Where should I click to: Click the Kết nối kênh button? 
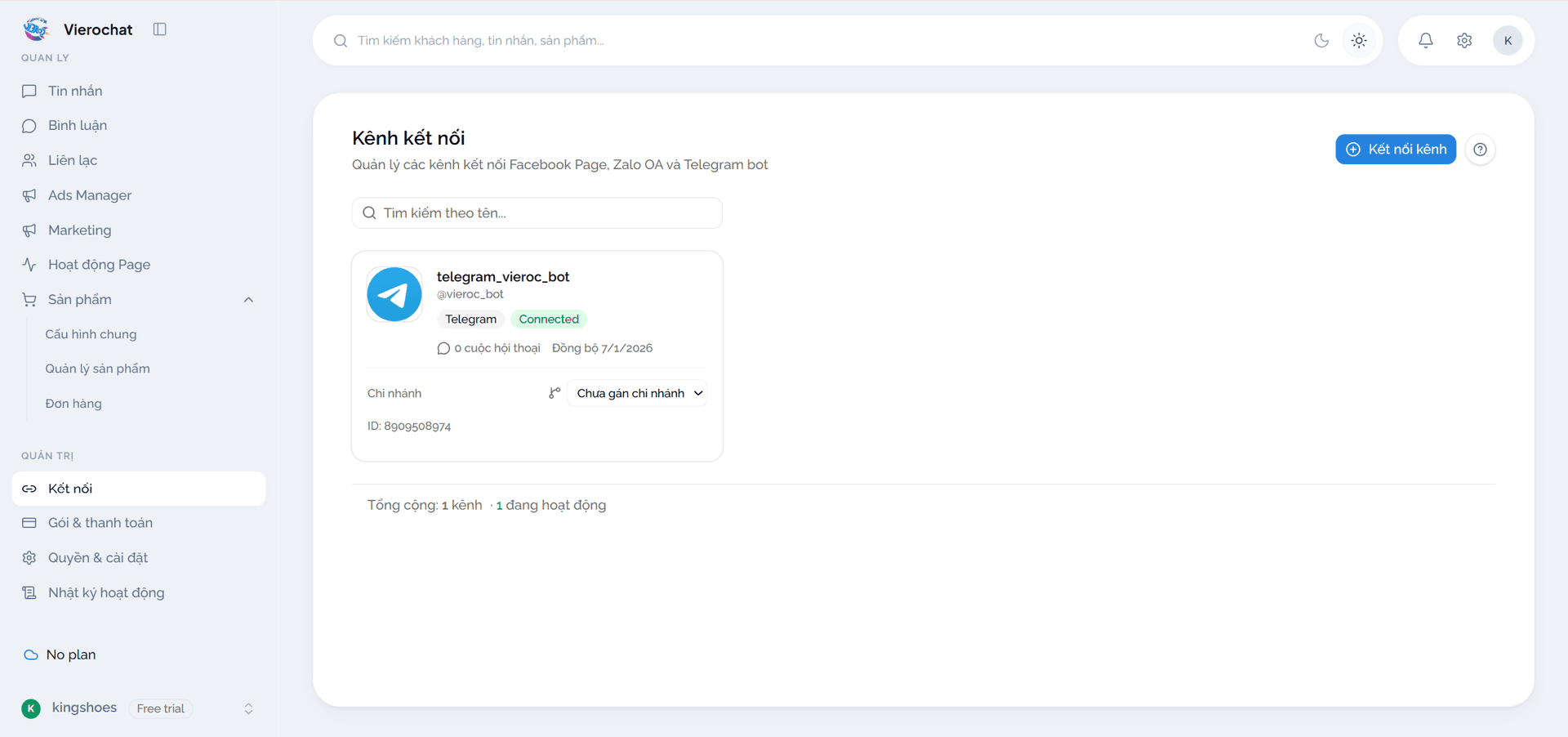1396,150
